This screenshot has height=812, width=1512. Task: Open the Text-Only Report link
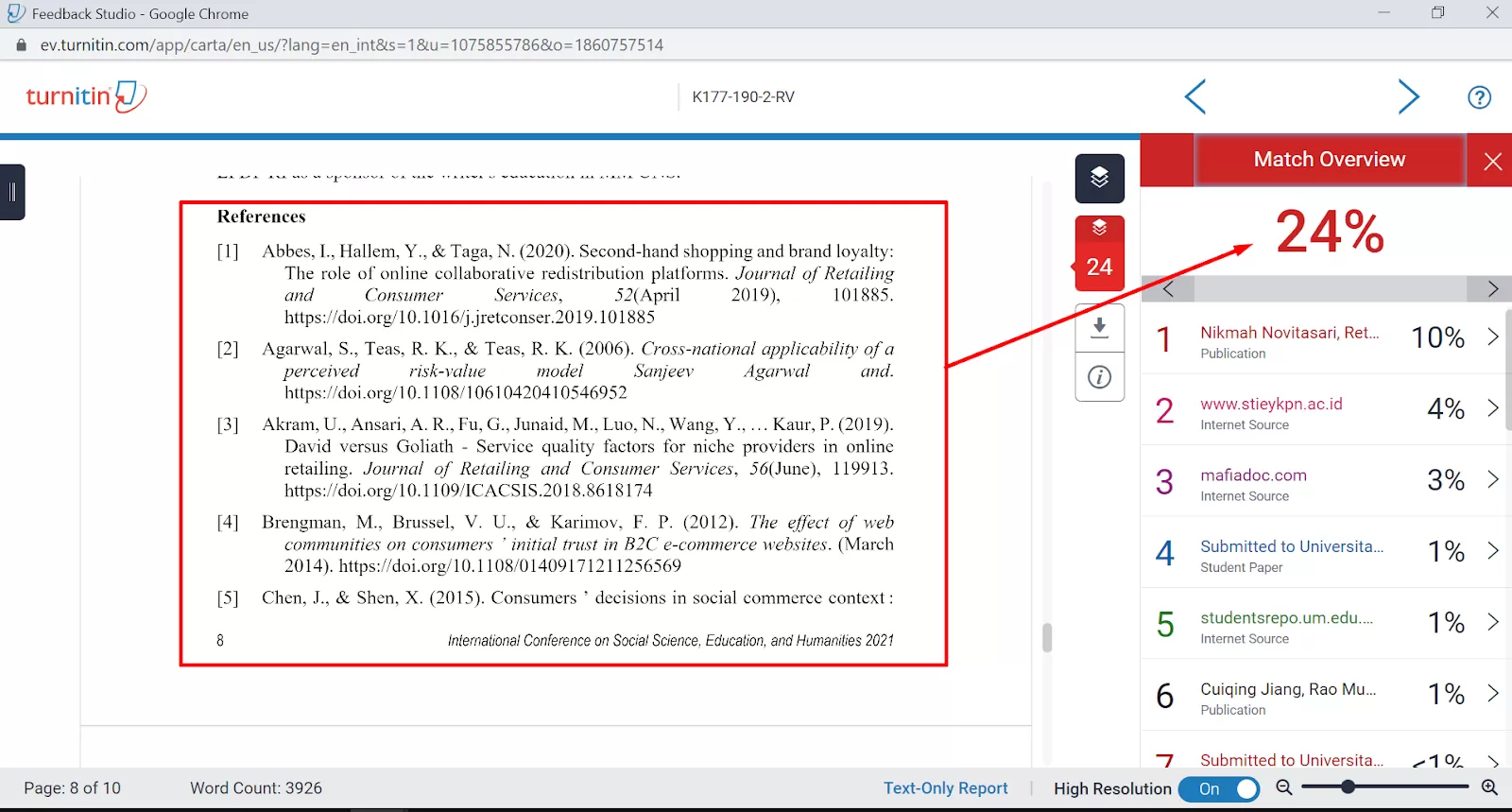[x=945, y=788]
